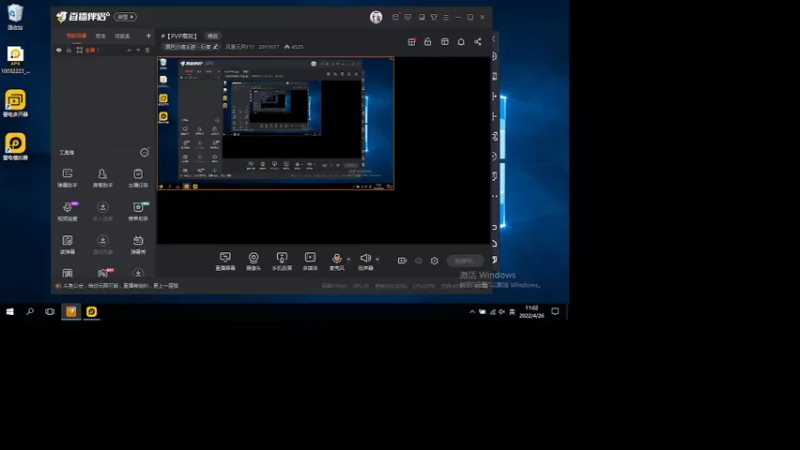Open the 读弹幕 tool
Viewport: 800px width, 450px height.
coord(67,244)
